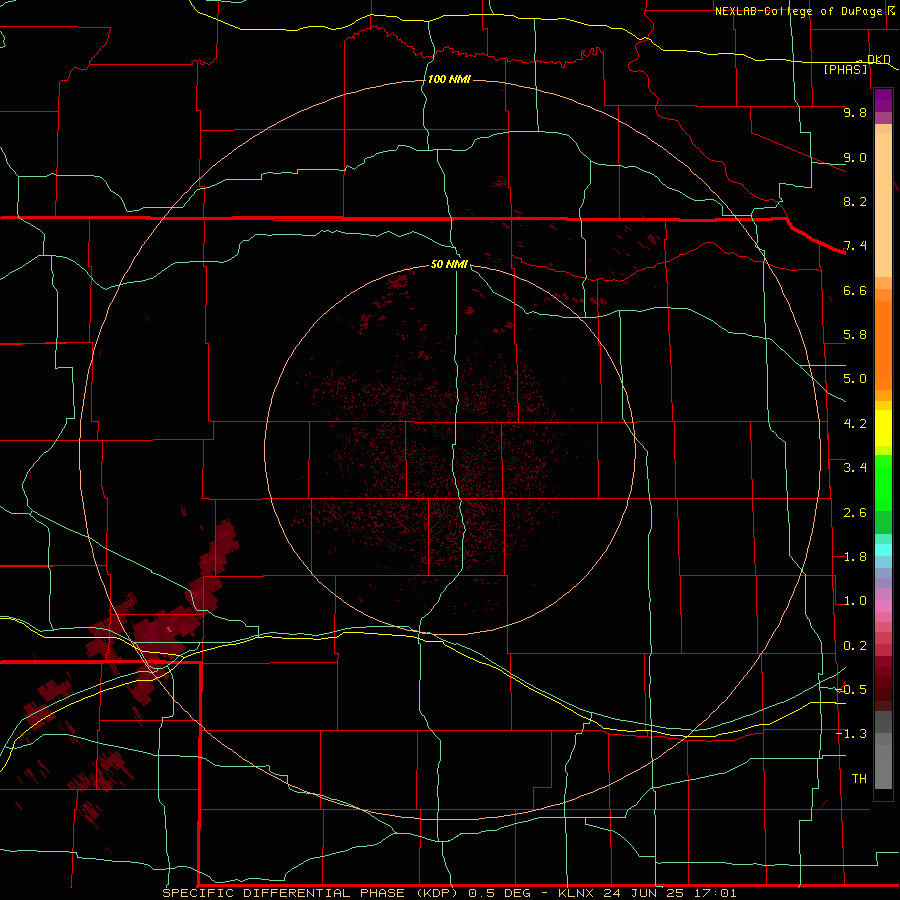Click the 7.4 value on color scale

855,246
